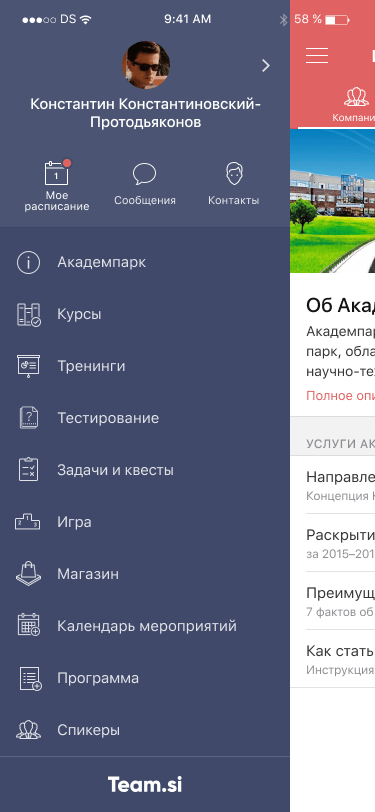Toggle the hamburger menu button
The height and width of the screenshot is (812, 375).
coord(317,55)
